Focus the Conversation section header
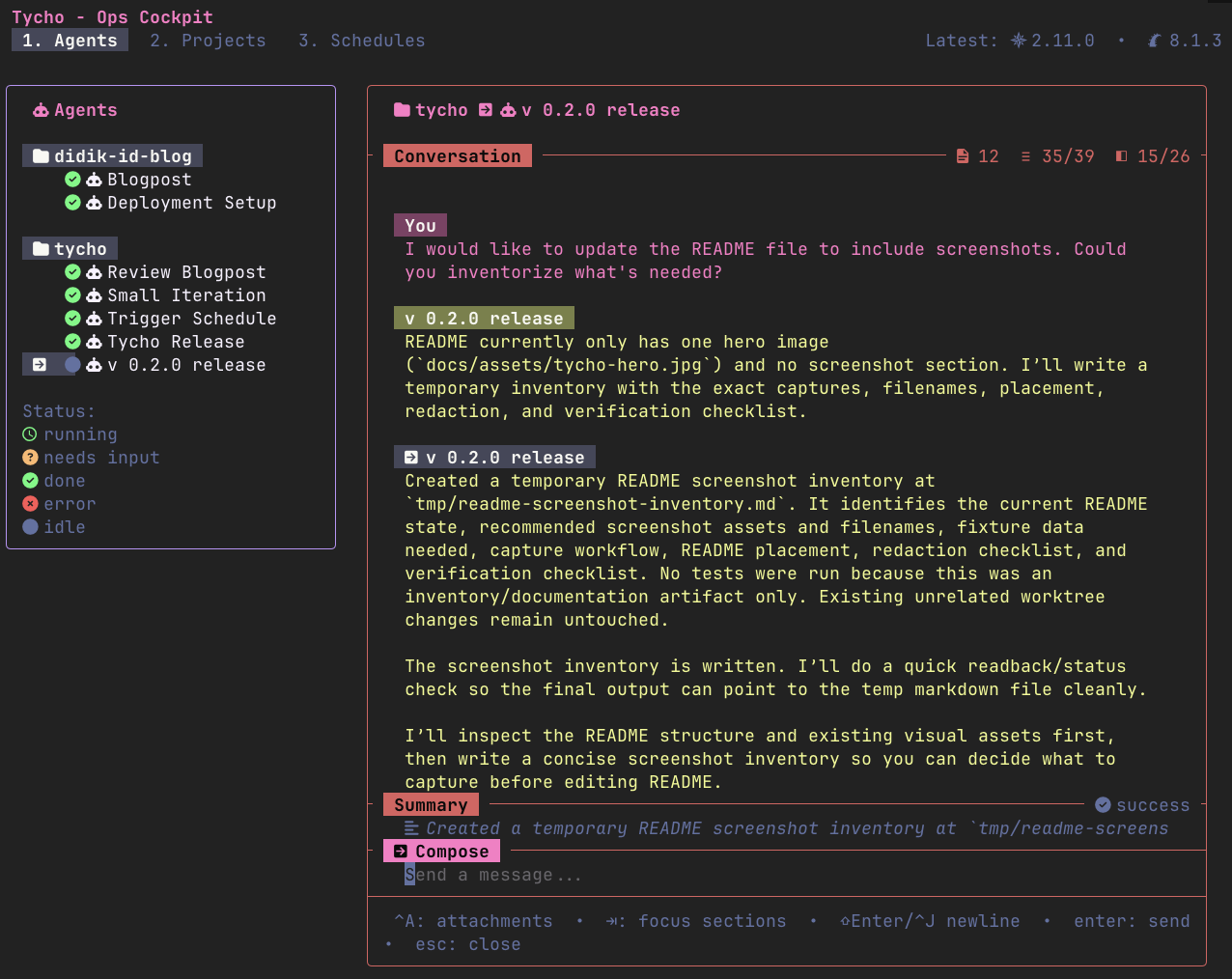Viewport: 1232px width, 979px height. point(458,156)
